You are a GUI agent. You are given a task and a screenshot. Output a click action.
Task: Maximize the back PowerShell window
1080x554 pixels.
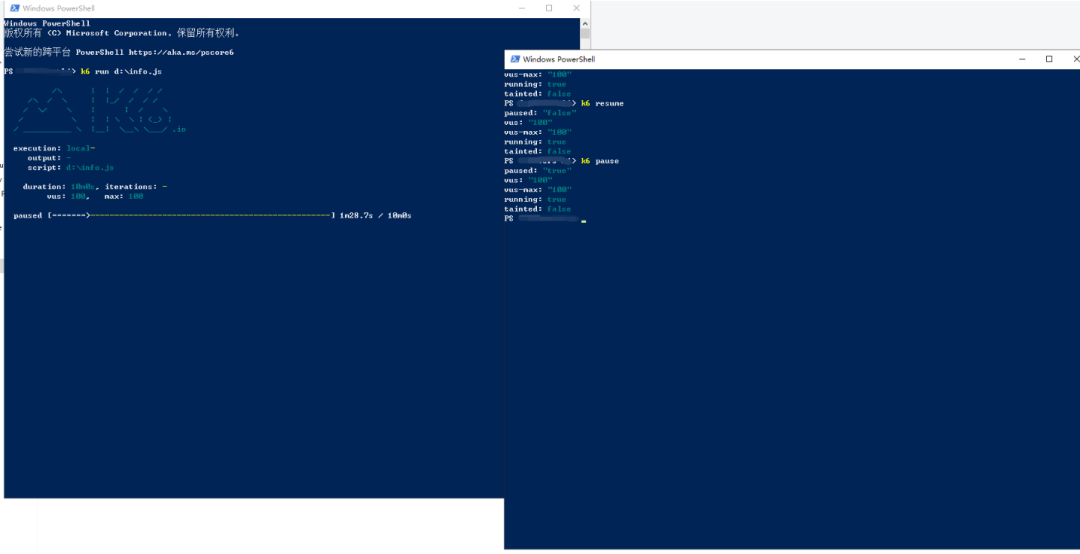point(549,8)
